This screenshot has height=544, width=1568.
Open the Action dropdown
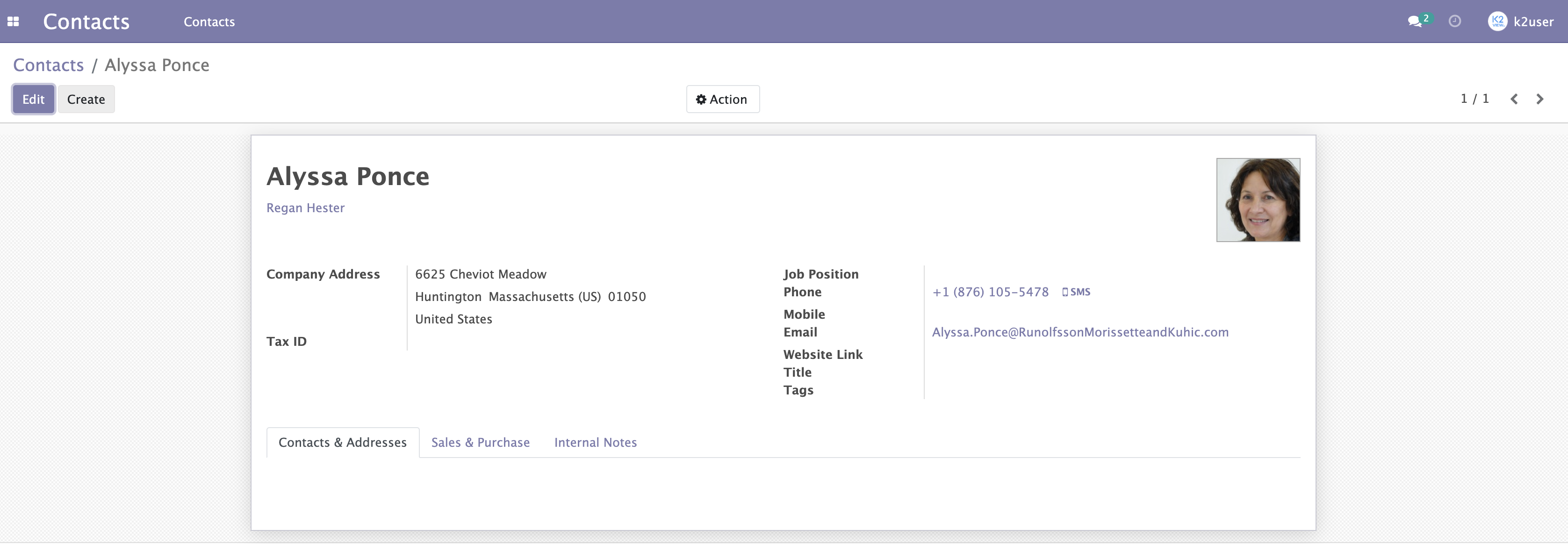pos(722,99)
